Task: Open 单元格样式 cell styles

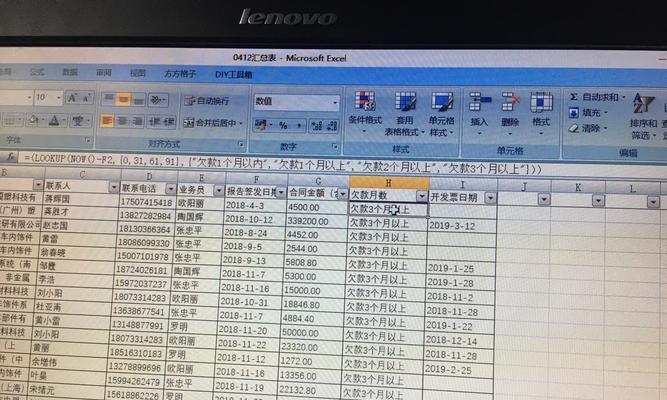Action: click(442, 114)
